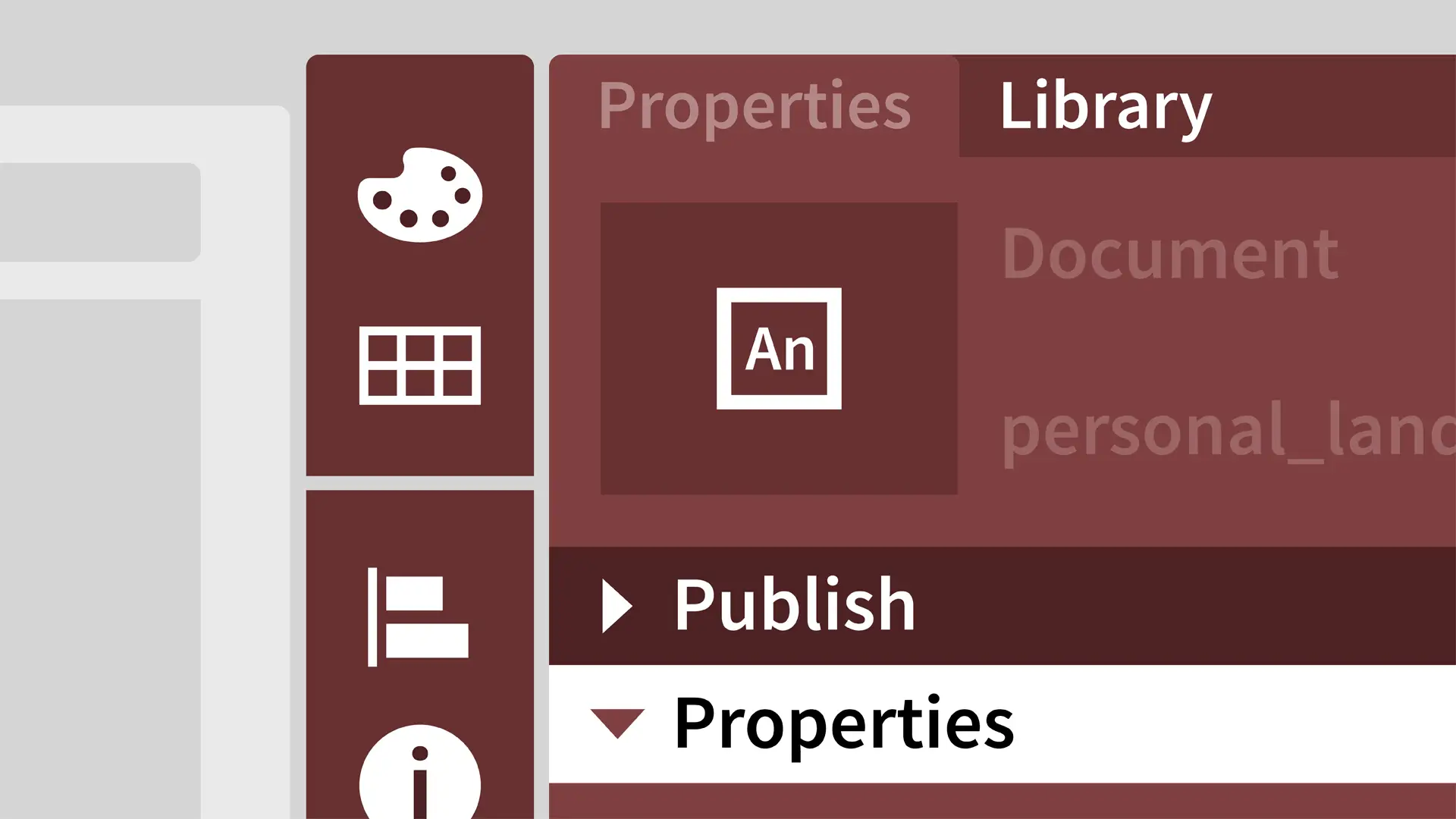
Task: Switch to the Properties tab
Action: tap(755, 106)
